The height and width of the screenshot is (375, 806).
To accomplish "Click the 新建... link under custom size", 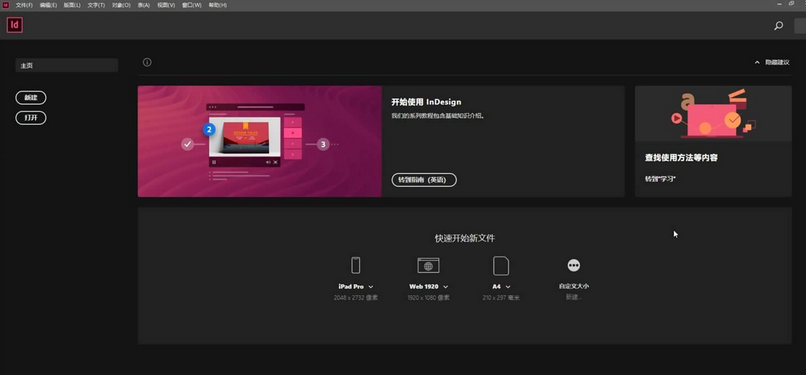I will coord(574,297).
